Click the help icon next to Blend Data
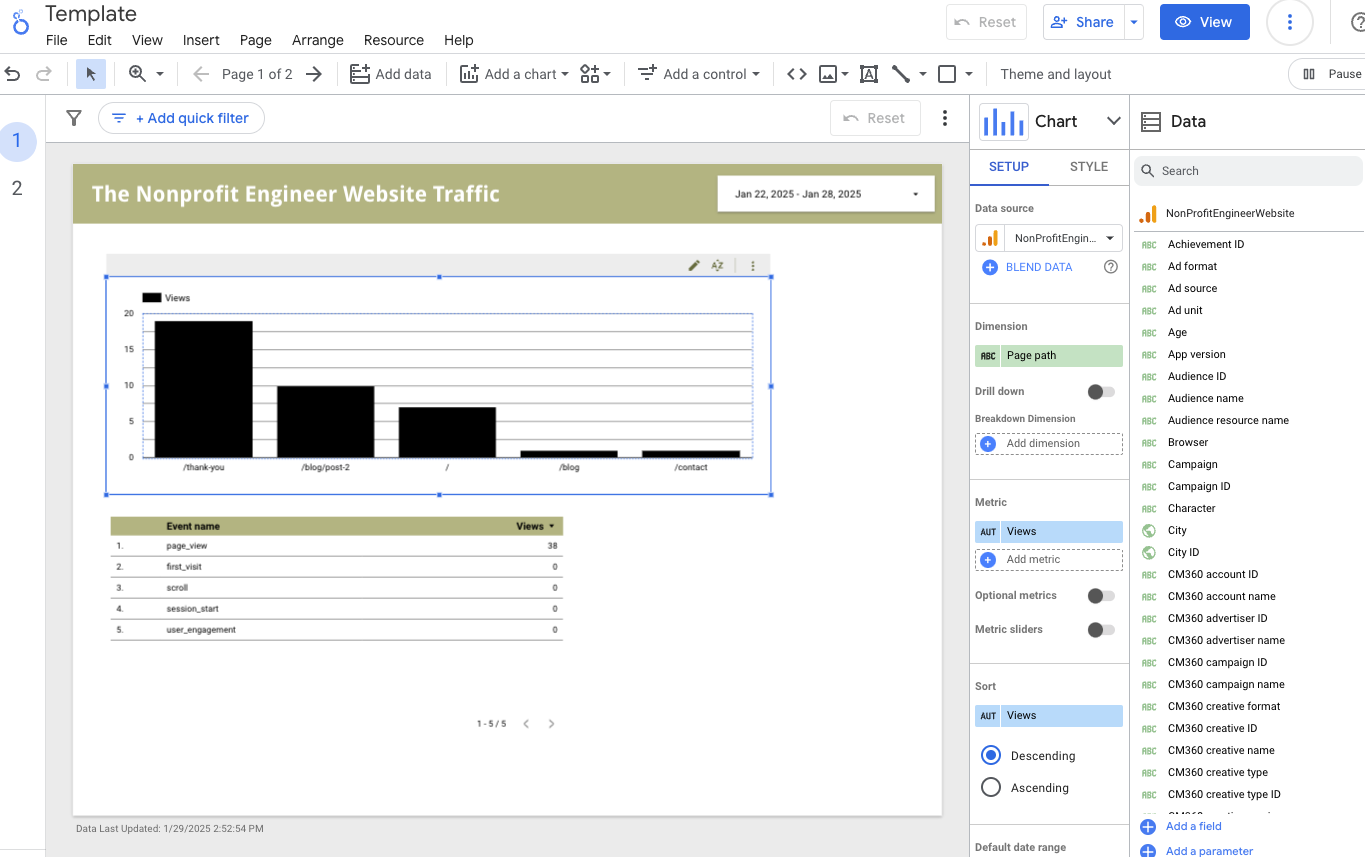The height and width of the screenshot is (857, 1365). click(x=1110, y=267)
